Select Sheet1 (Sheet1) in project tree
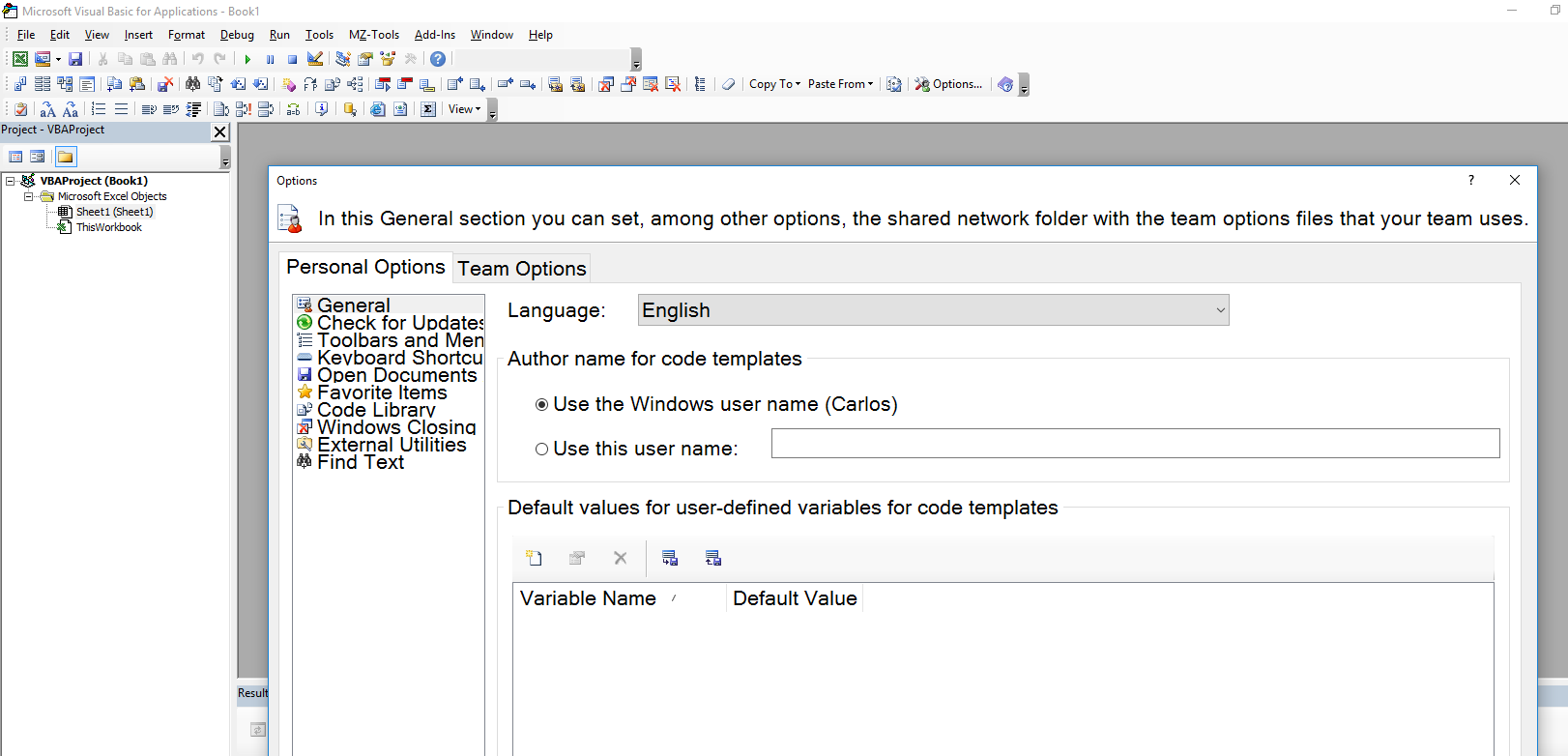This screenshot has width=1568, height=756. [x=114, y=212]
